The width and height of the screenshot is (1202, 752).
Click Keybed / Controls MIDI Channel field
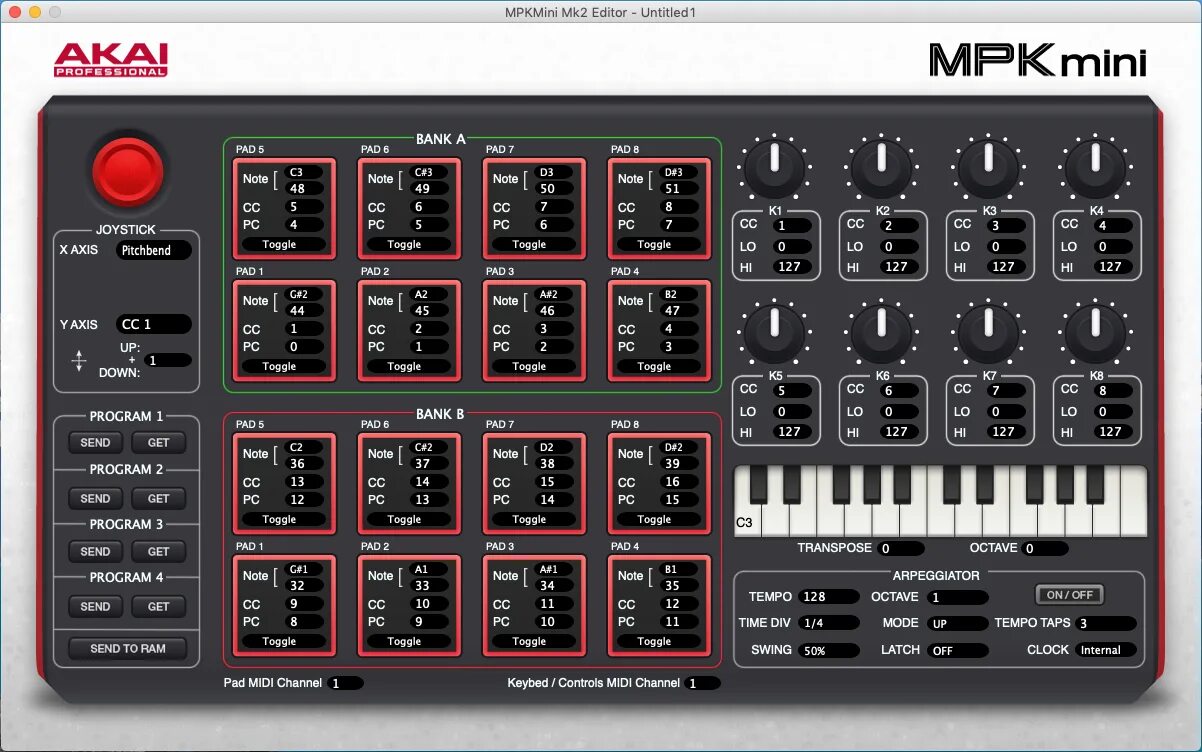(x=703, y=683)
